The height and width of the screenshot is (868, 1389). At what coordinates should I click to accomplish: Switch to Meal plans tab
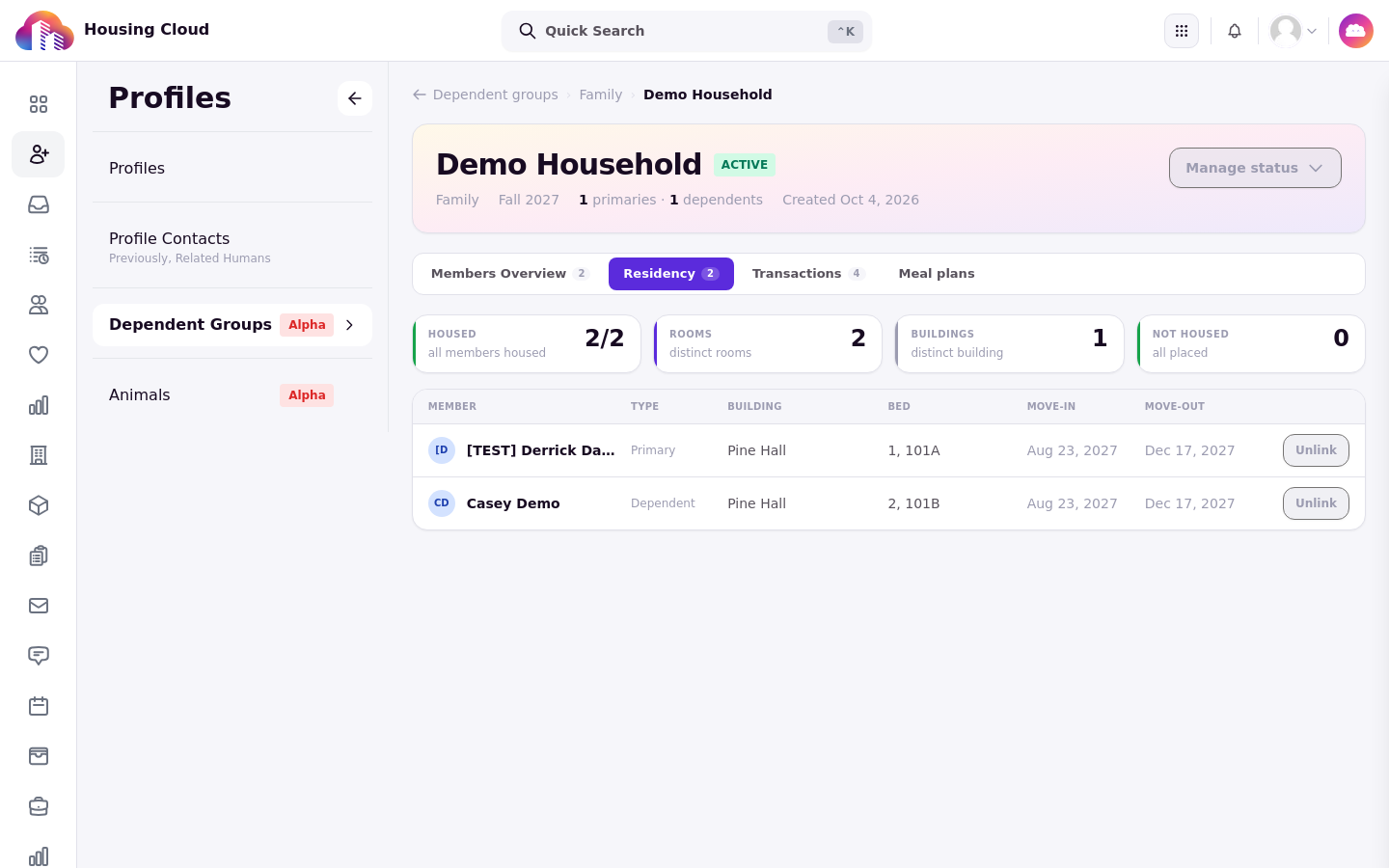937,274
